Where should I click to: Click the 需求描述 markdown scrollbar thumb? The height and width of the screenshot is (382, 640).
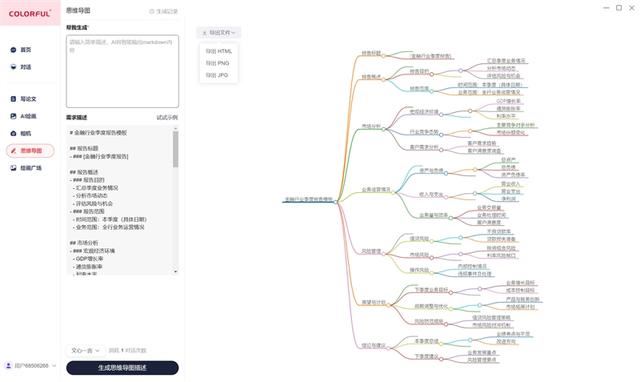[x=176, y=149]
